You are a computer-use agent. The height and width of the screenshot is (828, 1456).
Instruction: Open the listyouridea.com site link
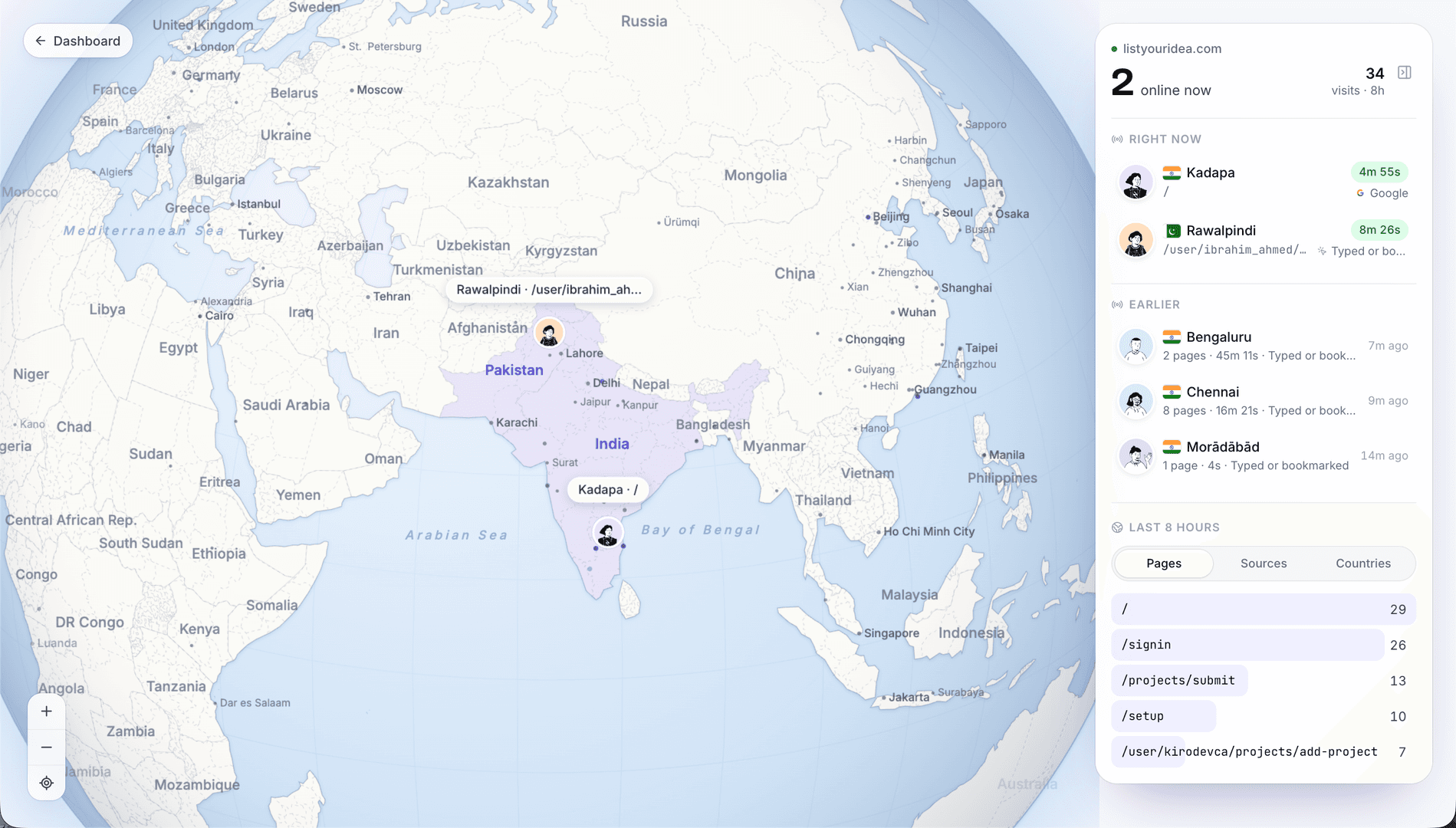[x=1172, y=49]
